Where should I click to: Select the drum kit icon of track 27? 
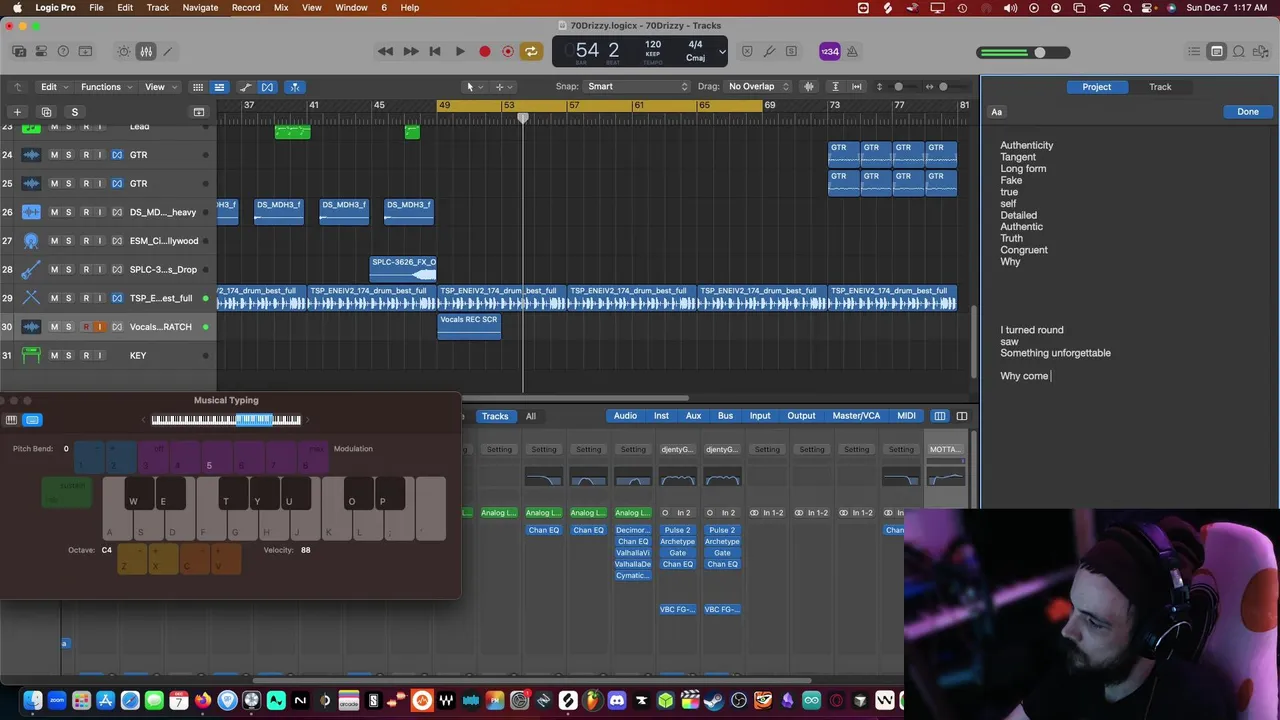click(31, 241)
